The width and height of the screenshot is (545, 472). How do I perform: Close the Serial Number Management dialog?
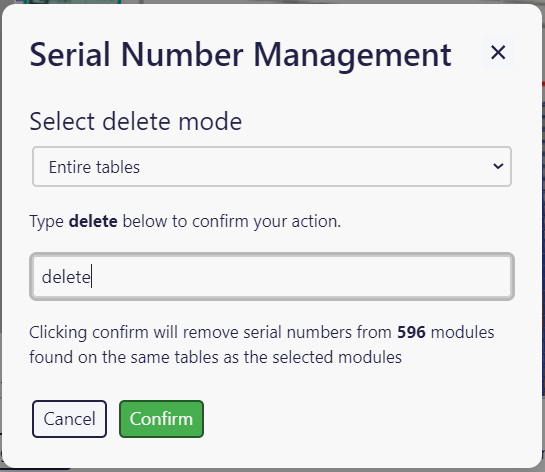(x=498, y=52)
